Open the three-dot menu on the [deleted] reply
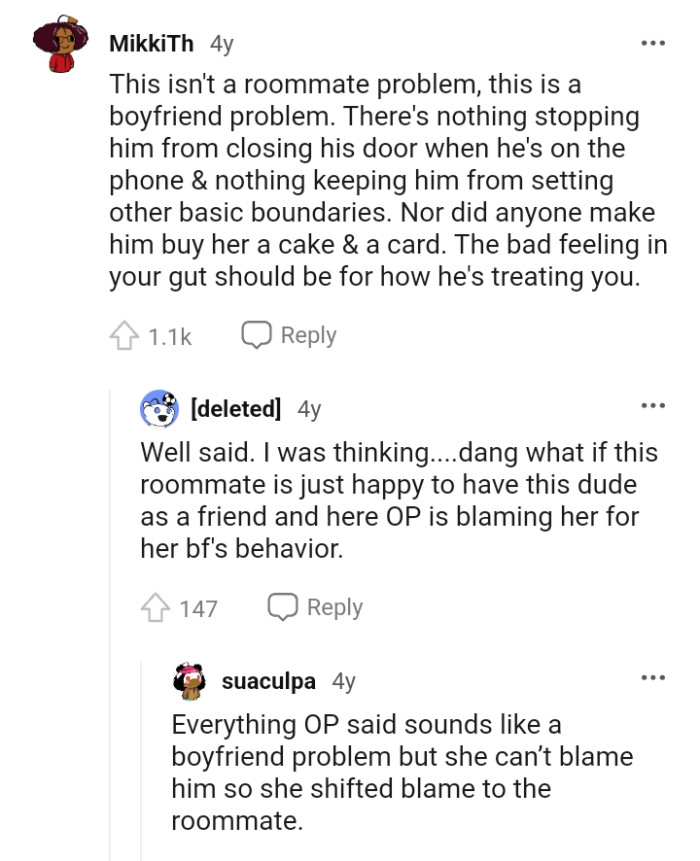 coord(653,405)
